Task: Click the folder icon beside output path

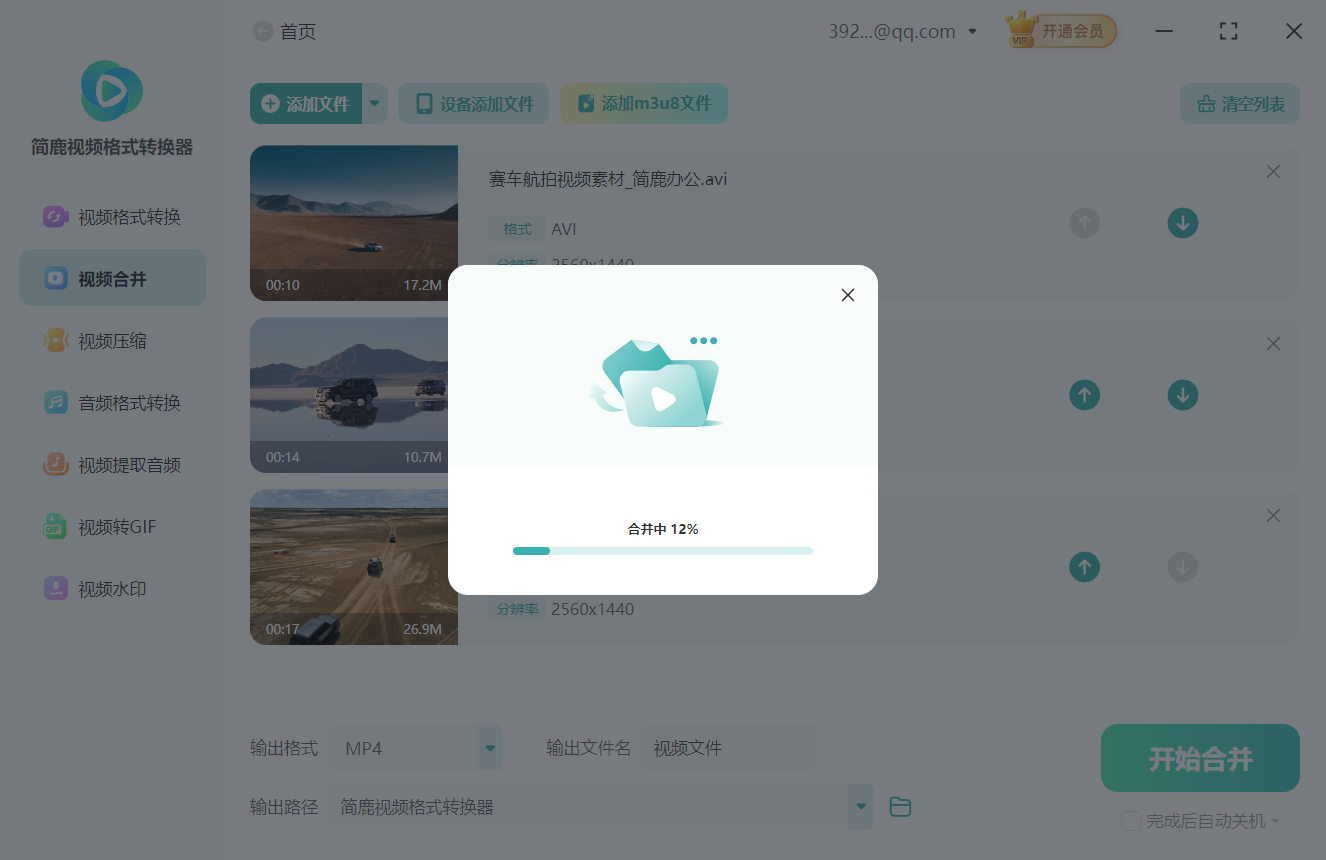Action: coord(899,806)
